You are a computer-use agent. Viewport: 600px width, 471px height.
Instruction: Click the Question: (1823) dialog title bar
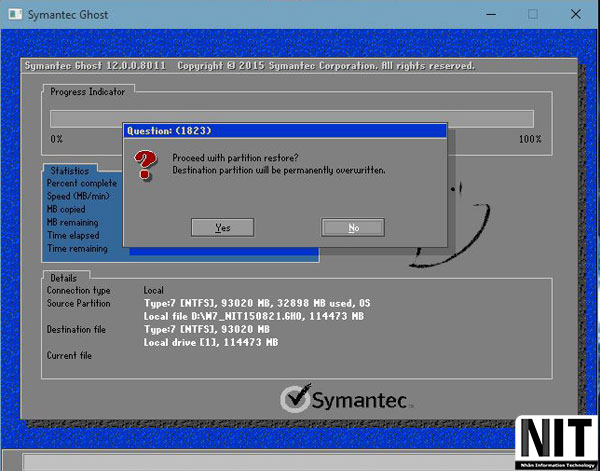coord(285,131)
